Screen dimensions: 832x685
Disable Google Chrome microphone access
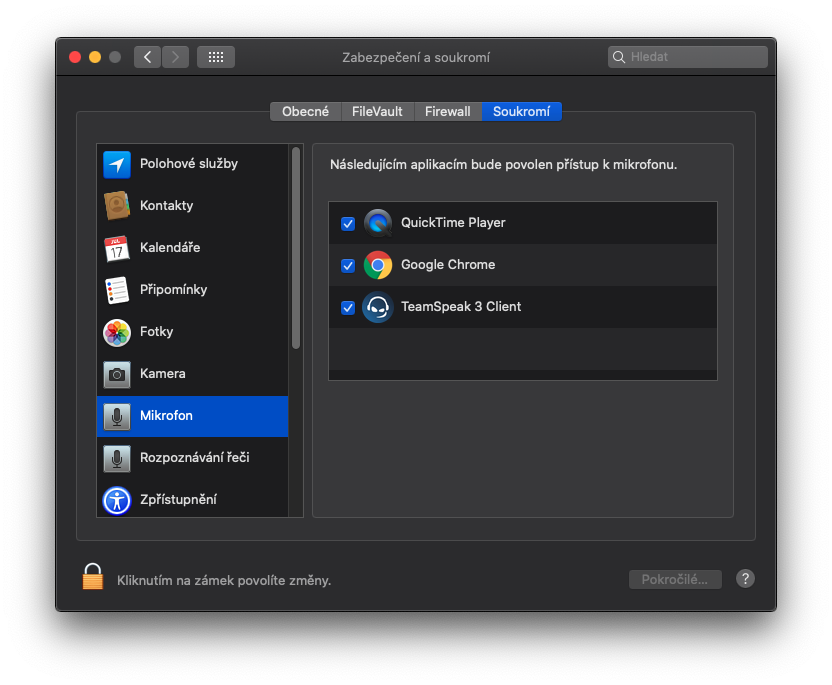(348, 266)
